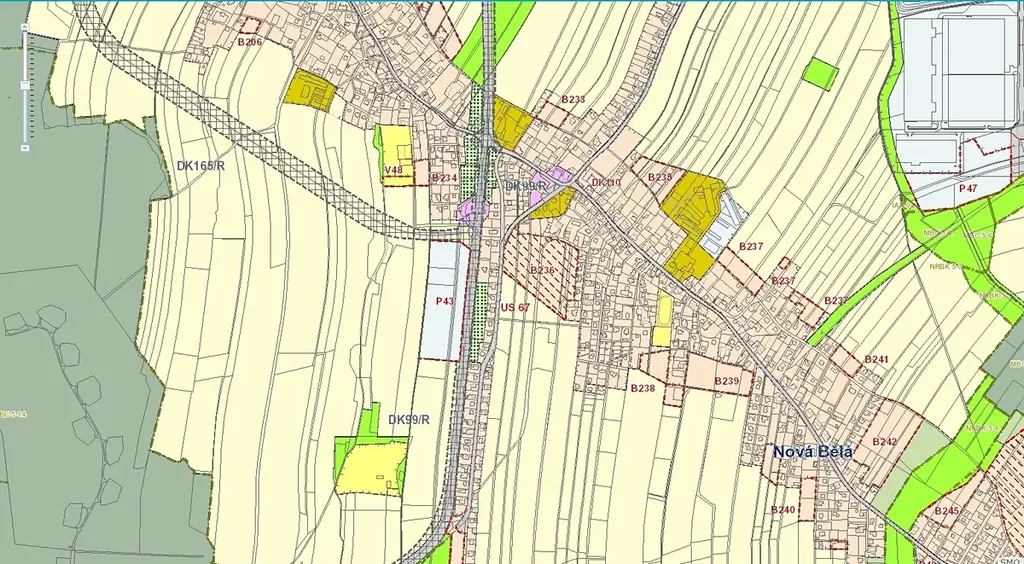The image size is (1024, 564).
Task: Click the US 67 map label
Action: (514, 308)
